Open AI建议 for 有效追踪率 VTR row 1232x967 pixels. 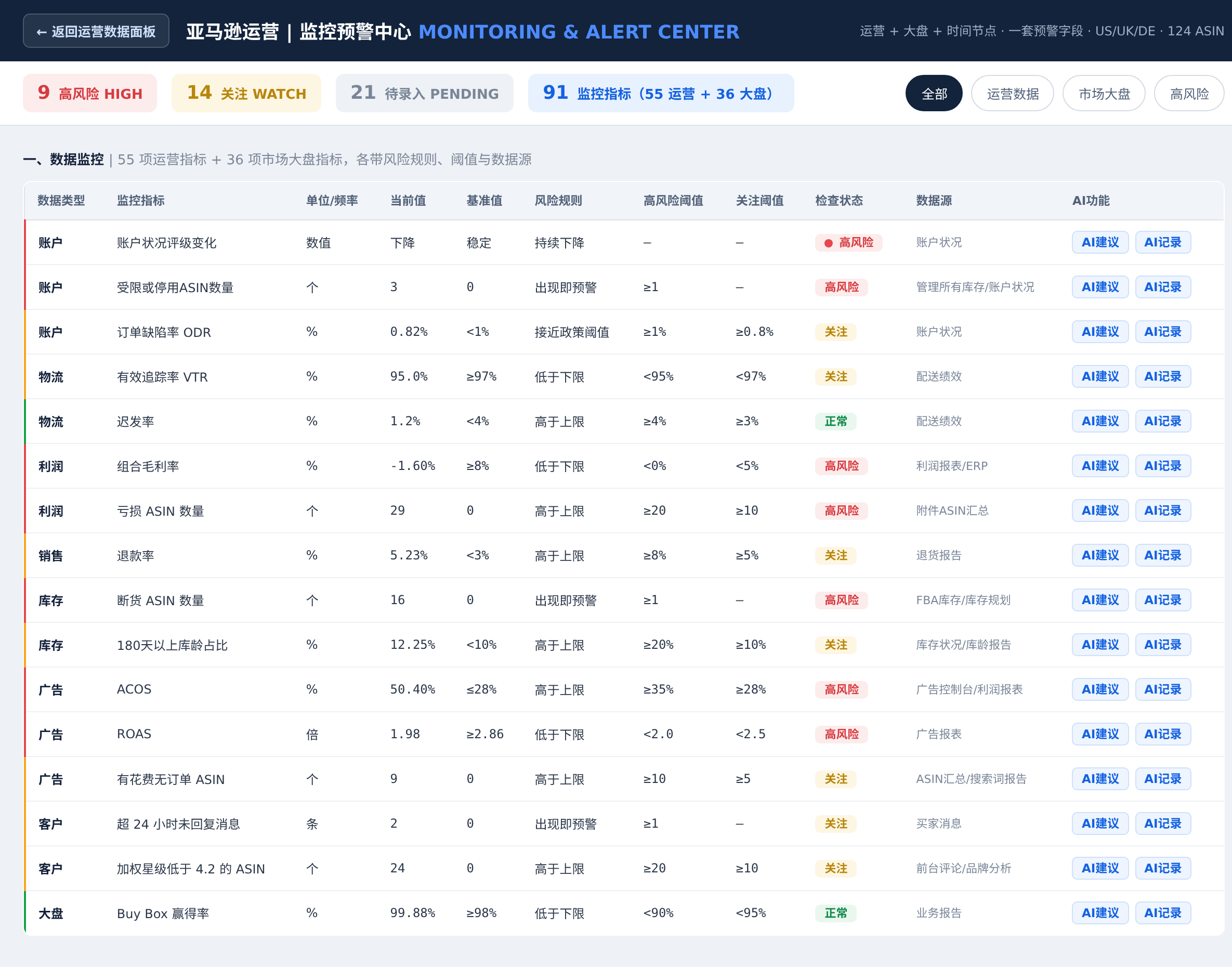tap(1100, 376)
